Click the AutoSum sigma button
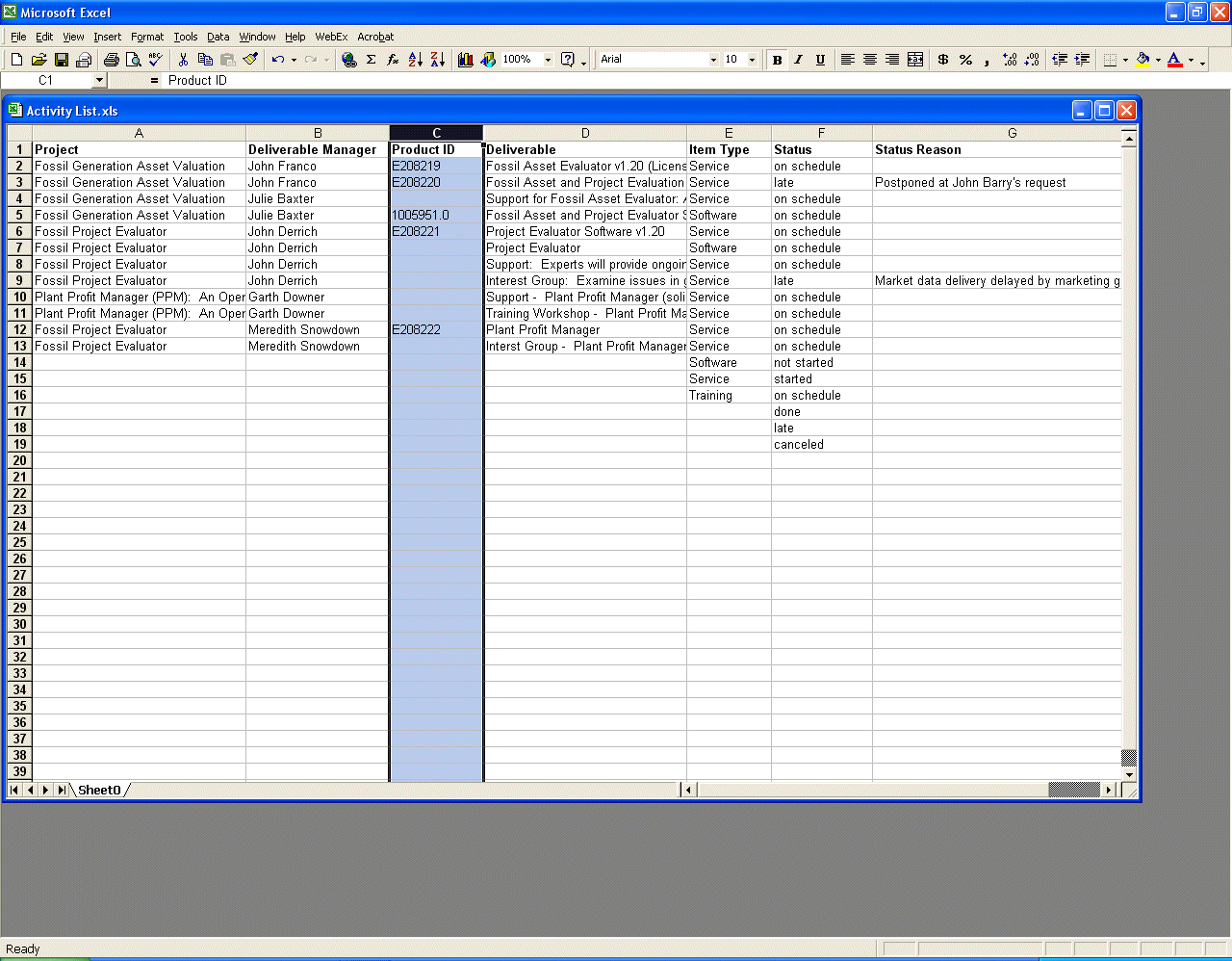The width and height of the screenshot is (1232, 961). [371, 60]
